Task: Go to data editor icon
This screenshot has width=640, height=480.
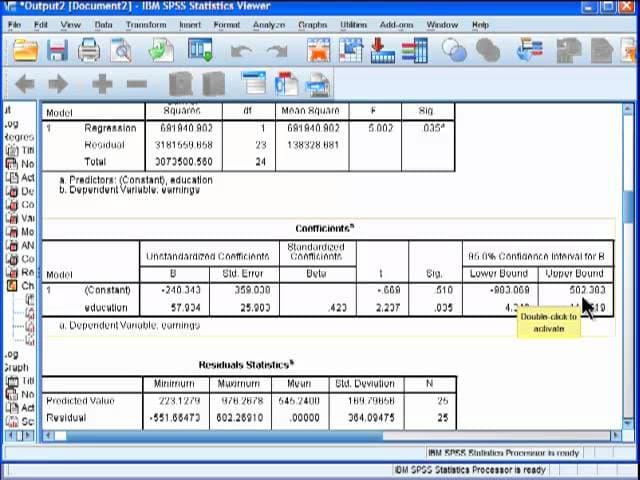Action: [318, 50]
